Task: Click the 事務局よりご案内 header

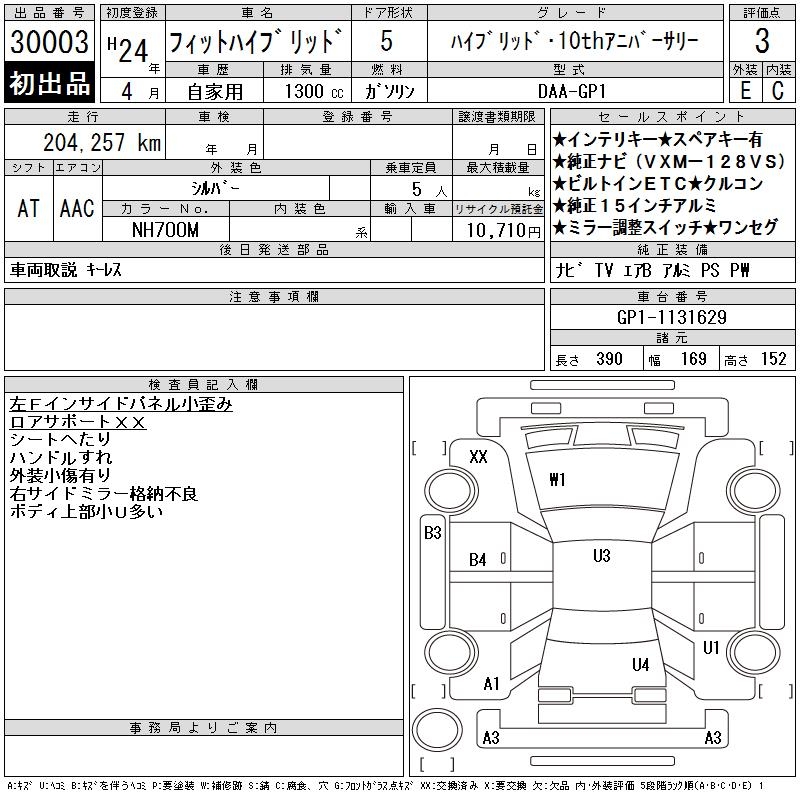Action: coord(204,728)
